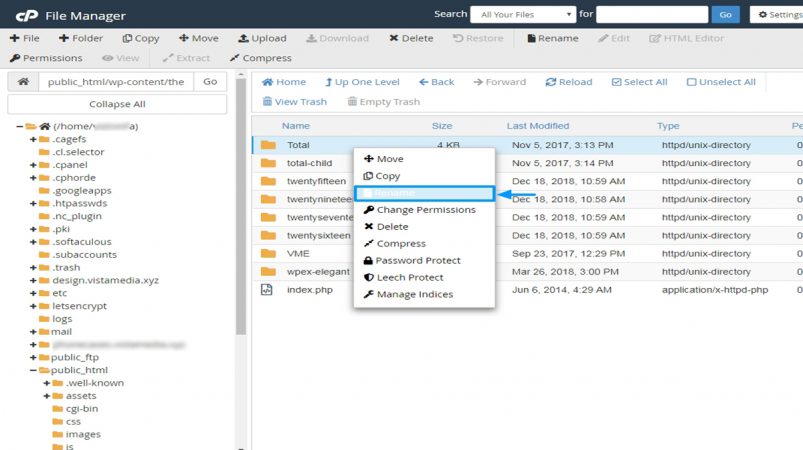803x450 pixels.
Task: Expand the mail folder in tree
Action: point(33,332)
